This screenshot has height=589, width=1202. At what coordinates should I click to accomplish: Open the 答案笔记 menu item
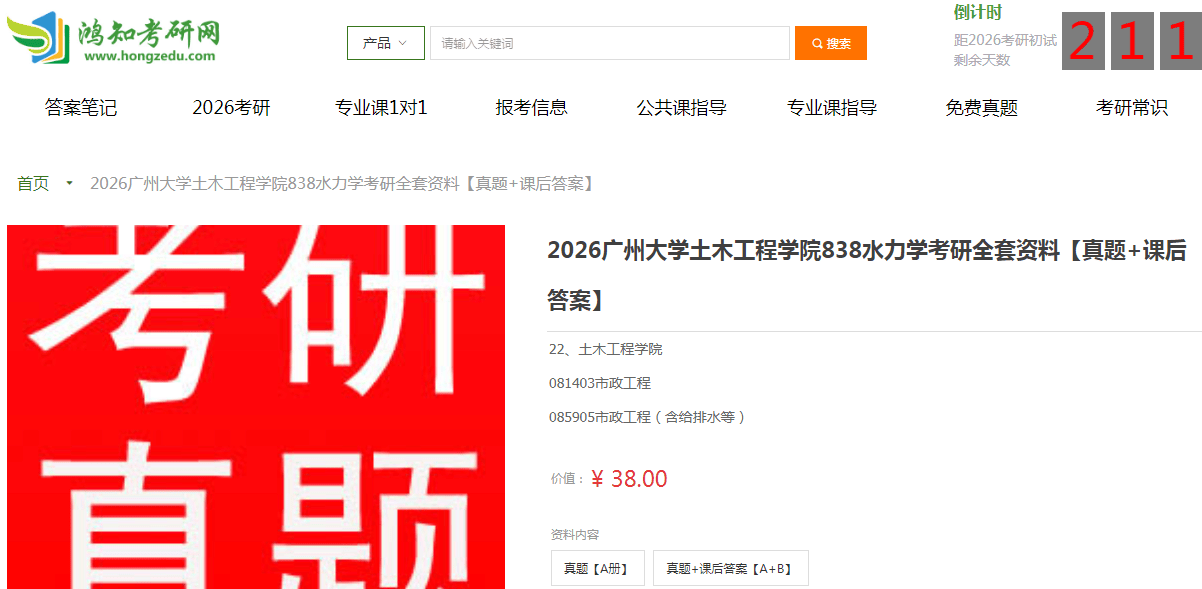coord(81,108)
